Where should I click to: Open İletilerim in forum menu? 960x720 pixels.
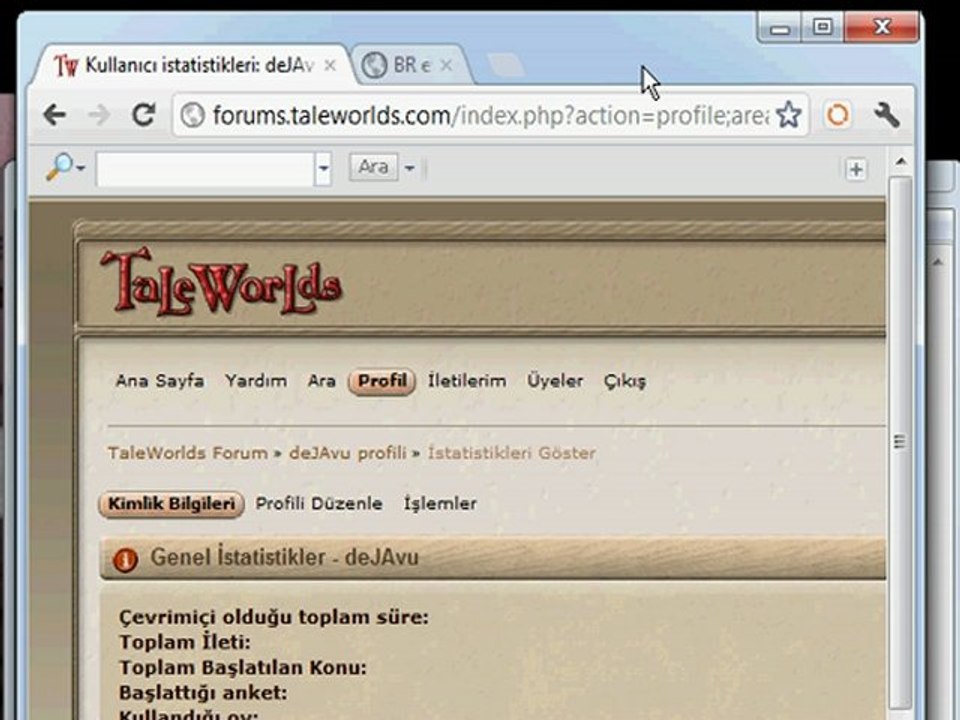pos(467,381)
